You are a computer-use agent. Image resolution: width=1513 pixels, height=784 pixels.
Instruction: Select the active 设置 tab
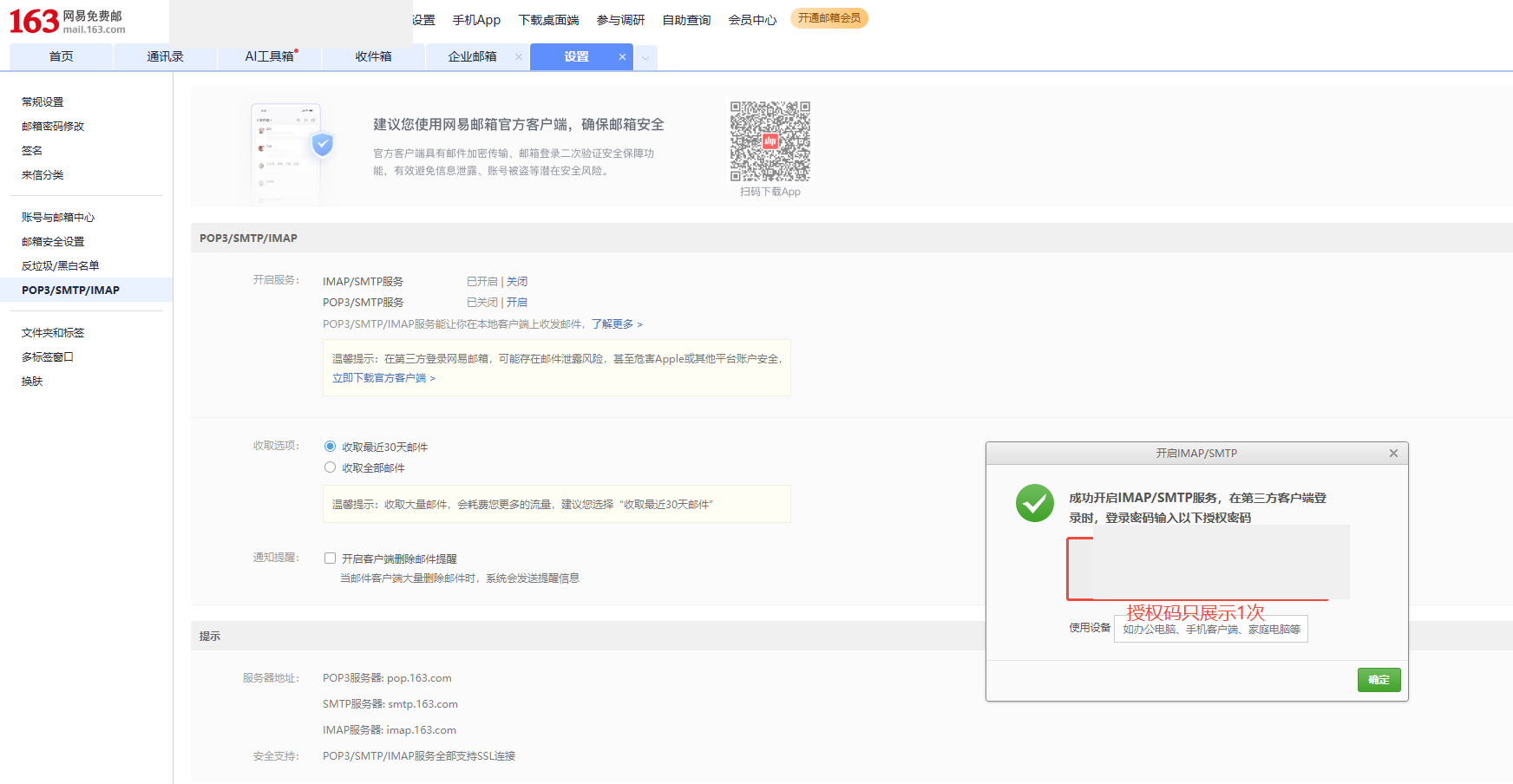[x=576, y=57]
